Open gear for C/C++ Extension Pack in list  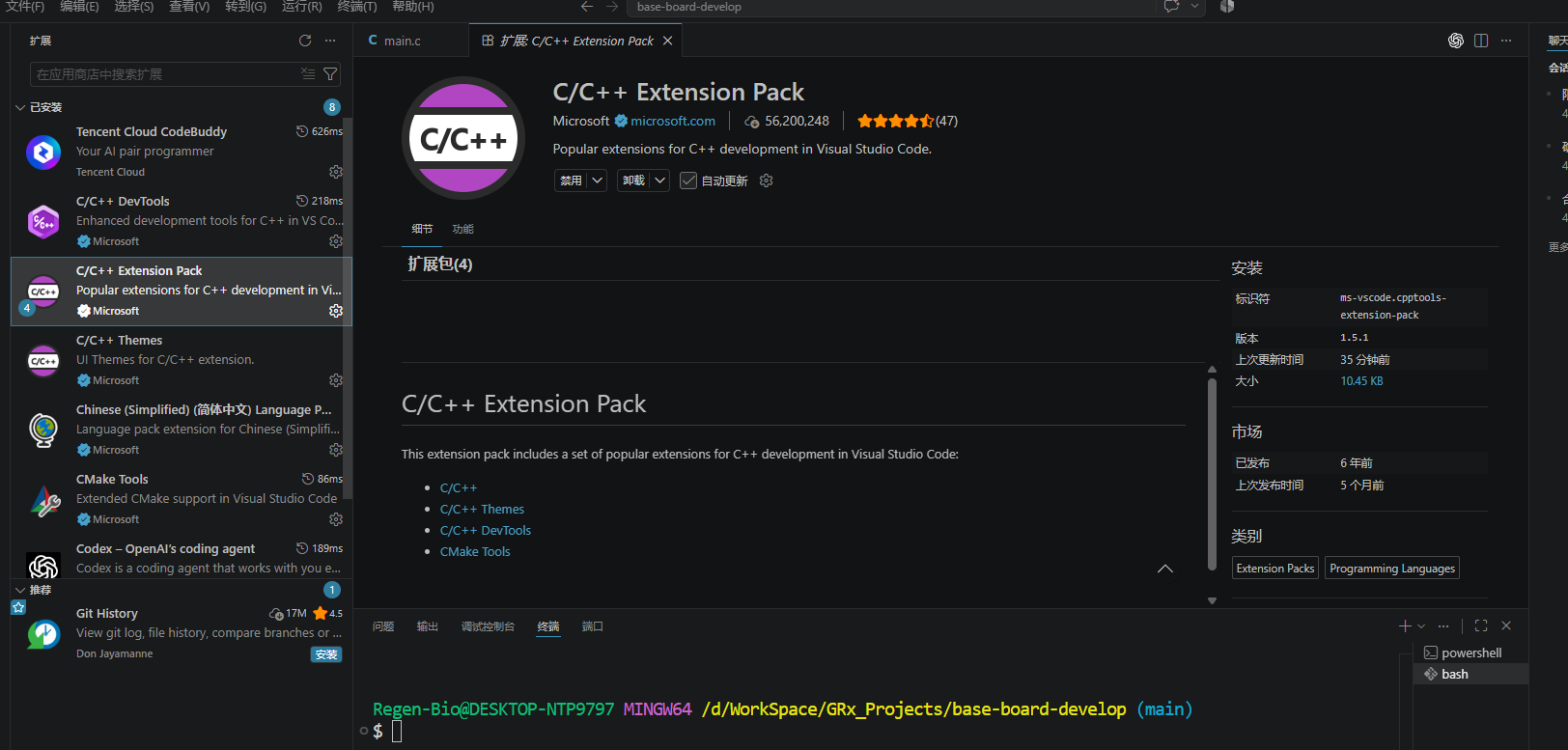[x=335, y=311]
